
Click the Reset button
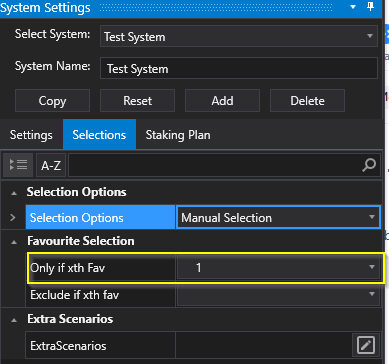pos(137,100)
